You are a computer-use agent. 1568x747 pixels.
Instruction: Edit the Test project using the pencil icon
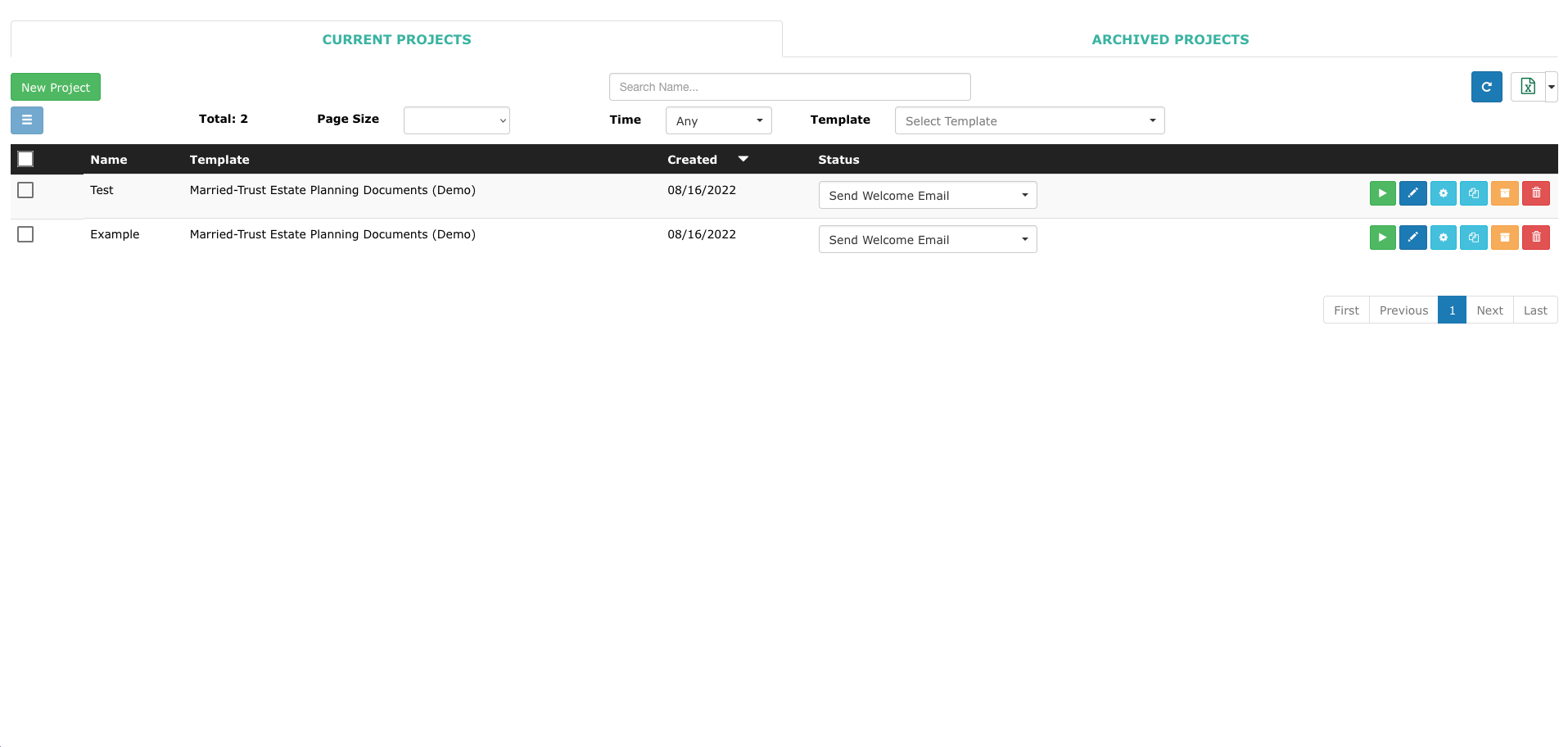click(x=1412, y=193)
